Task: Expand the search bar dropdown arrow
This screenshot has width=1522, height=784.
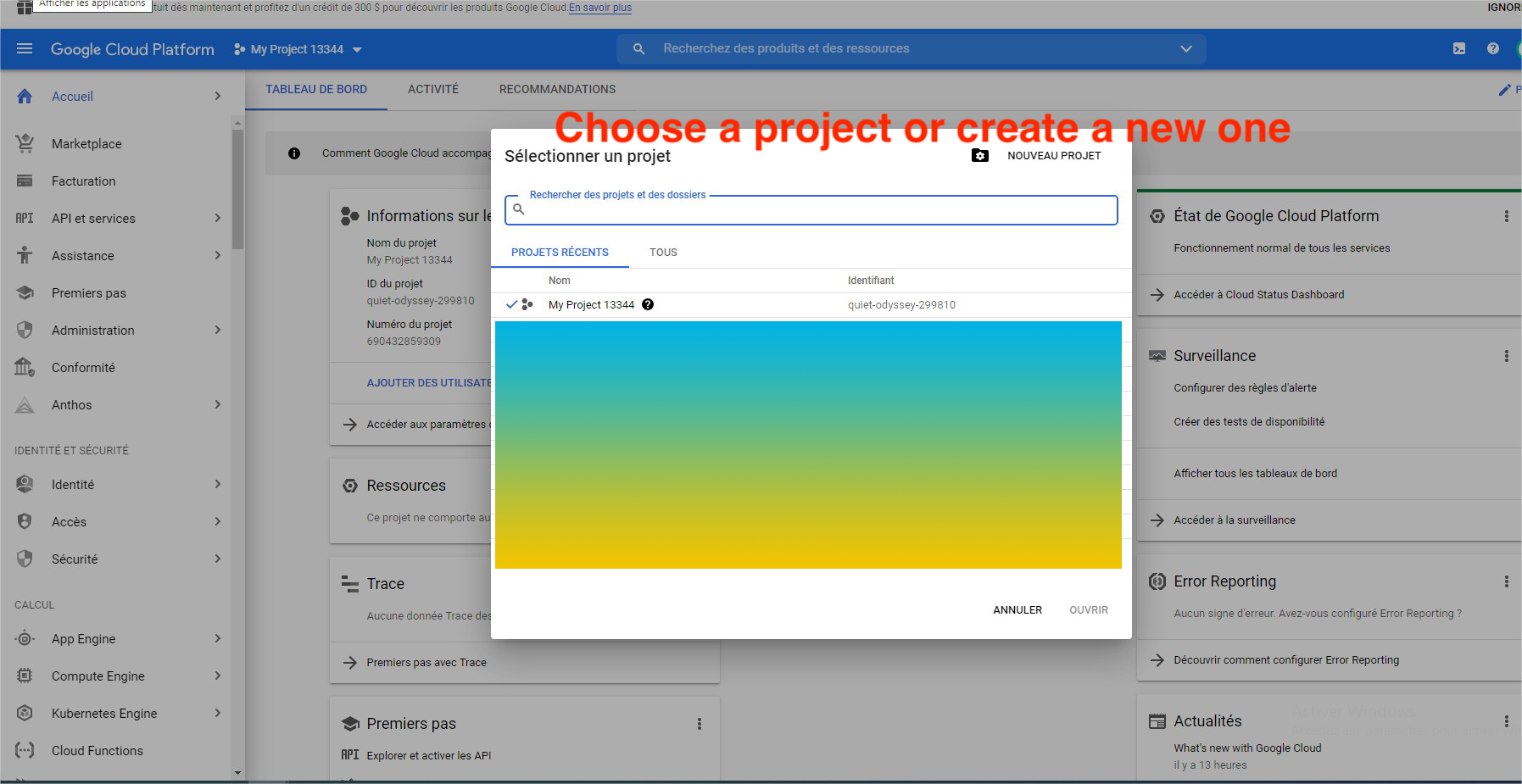Action: coord(1186,49)
